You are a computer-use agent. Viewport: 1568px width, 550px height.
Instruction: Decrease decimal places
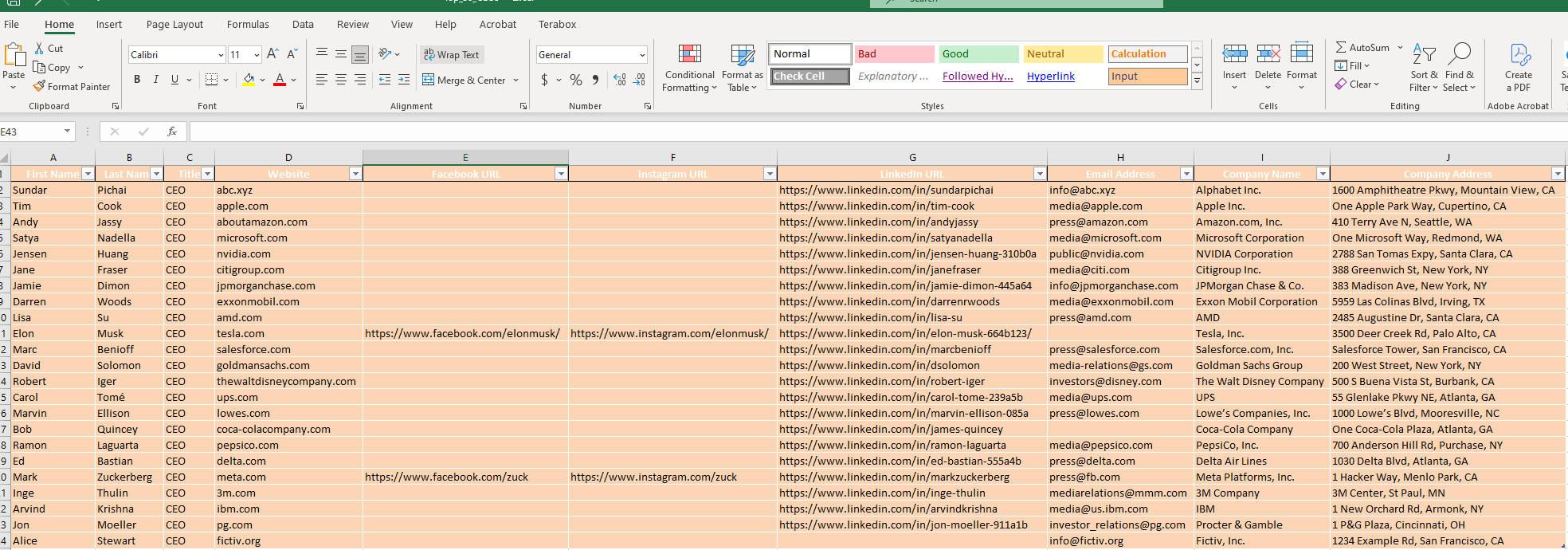pyautogui.click(x=639, y=80)
